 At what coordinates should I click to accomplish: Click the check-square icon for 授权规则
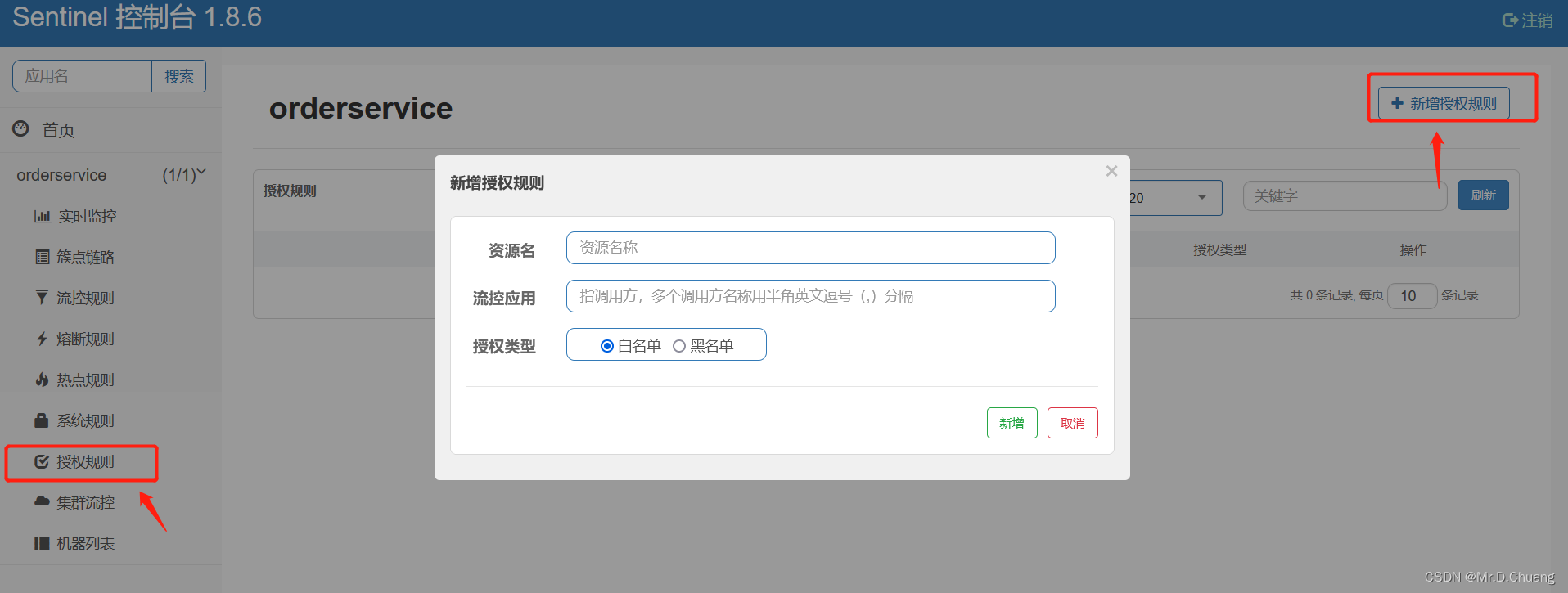(42, 461)
